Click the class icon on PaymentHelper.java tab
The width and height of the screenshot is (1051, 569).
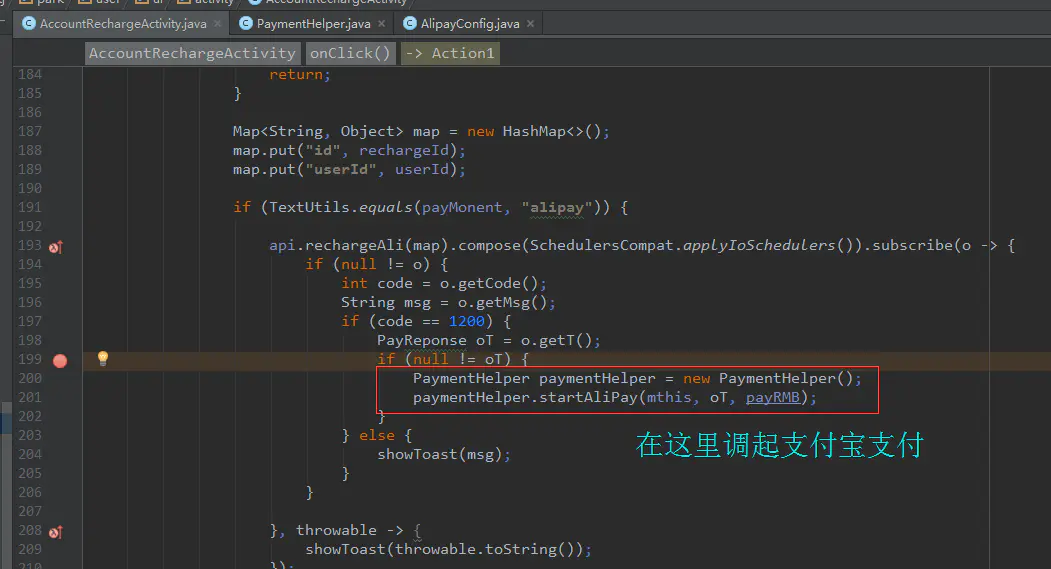point(245,23)
